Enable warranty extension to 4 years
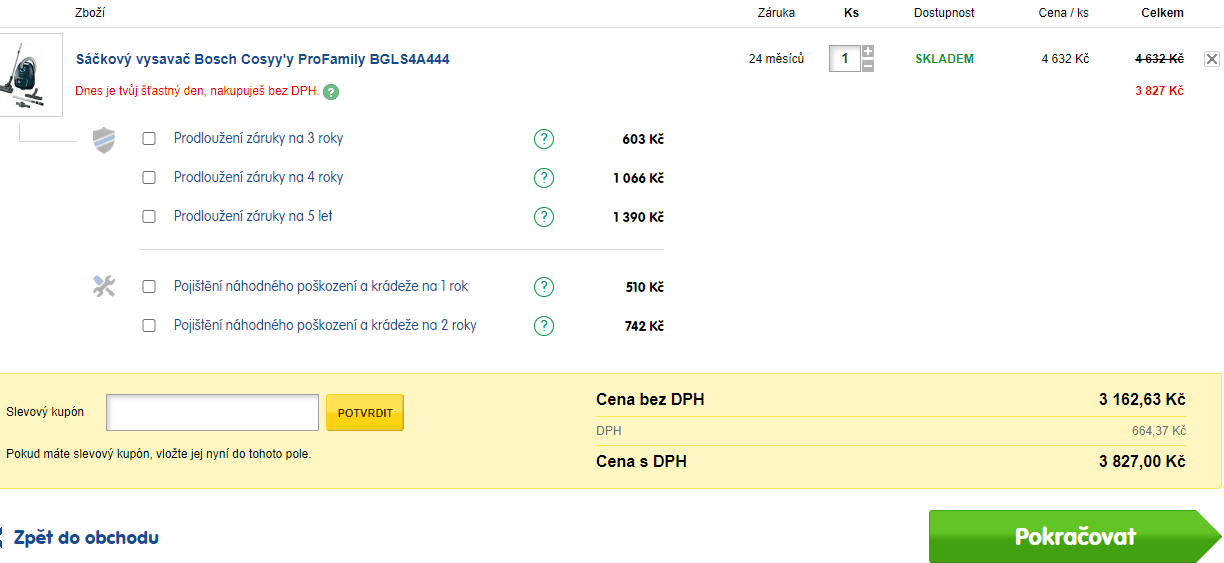This screenshot has height=563, width=1224. point(149,178)
